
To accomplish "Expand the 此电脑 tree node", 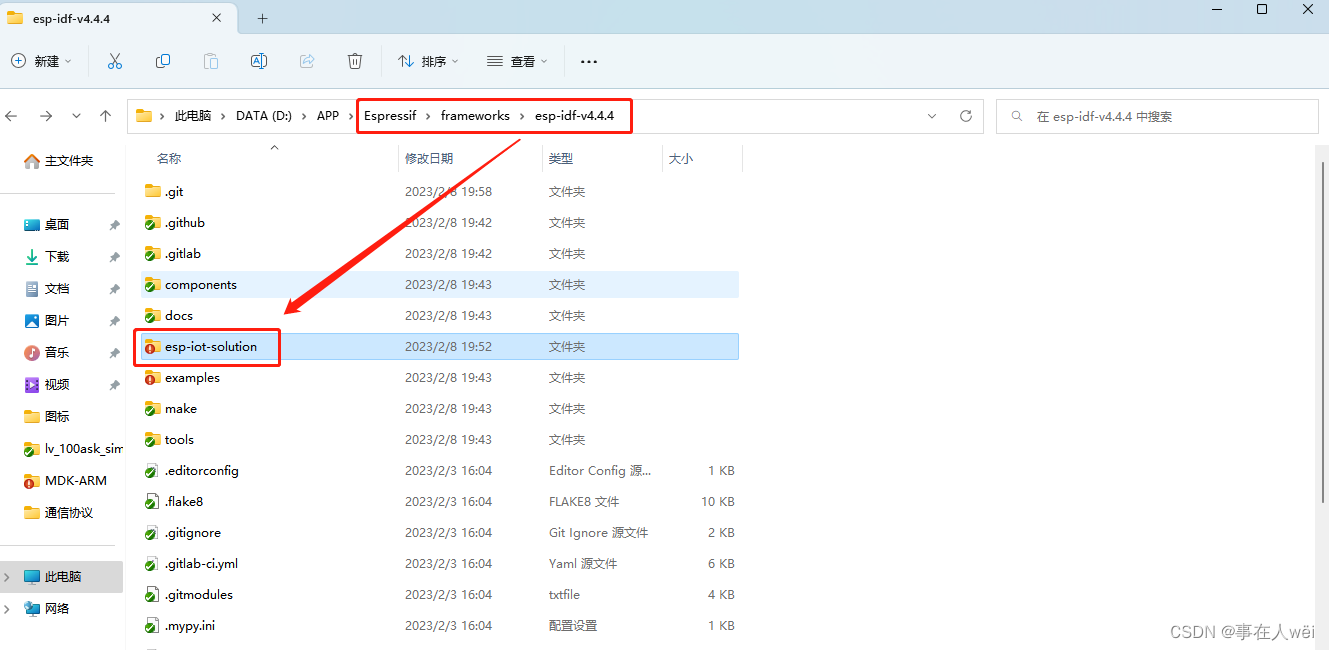I will click(x=8, y=577).
